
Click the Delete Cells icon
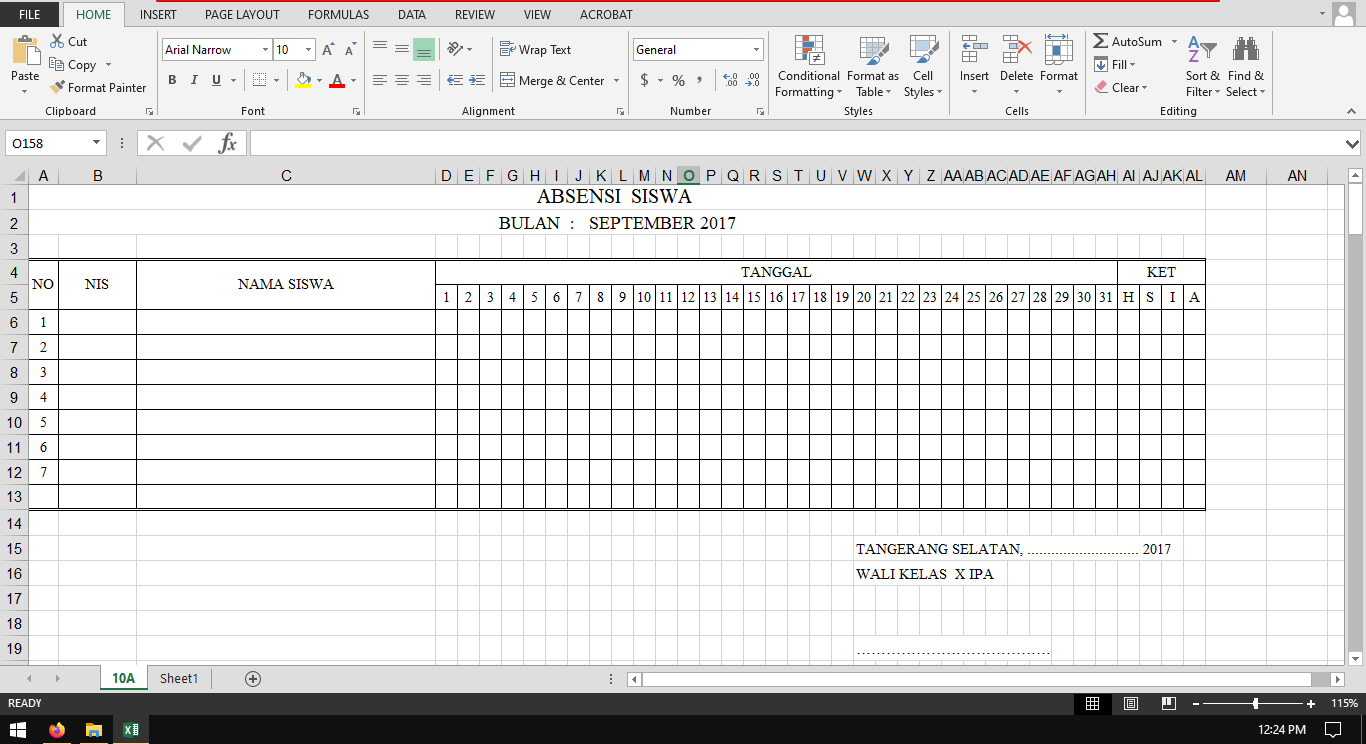(1015, 60)
